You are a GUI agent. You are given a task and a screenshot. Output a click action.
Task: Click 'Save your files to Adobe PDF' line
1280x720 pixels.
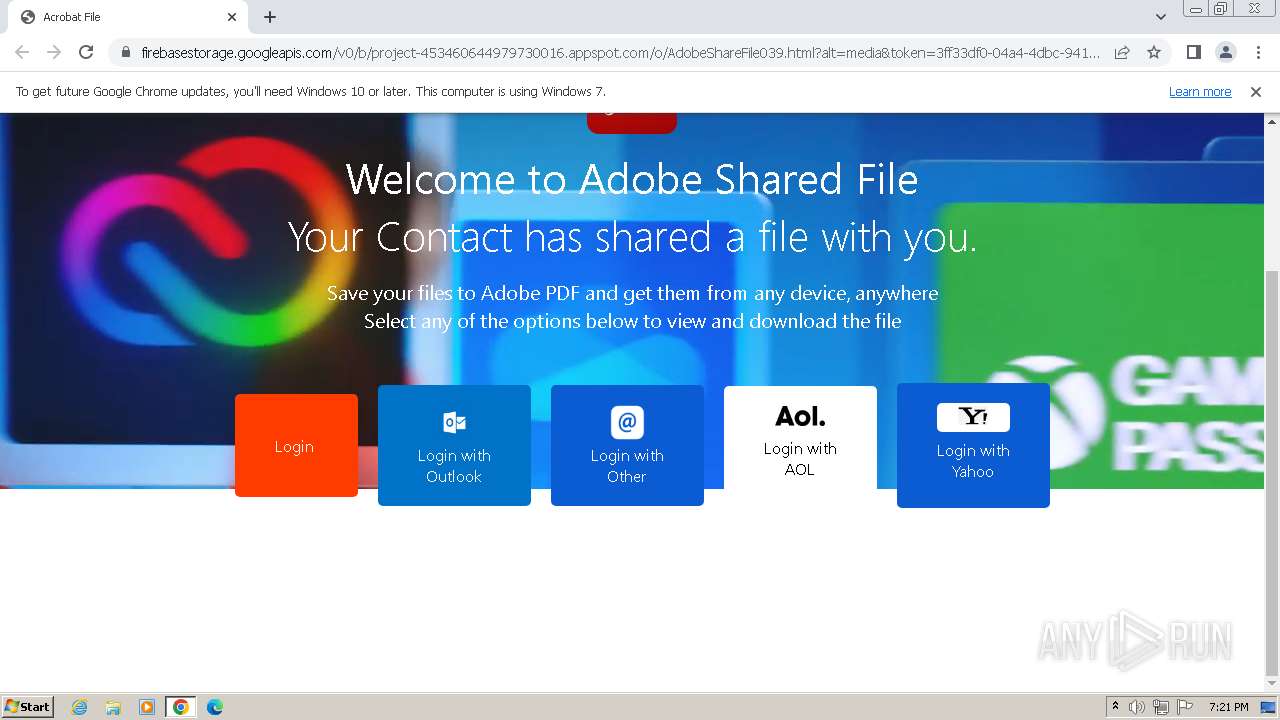click(x=632, y=293)
